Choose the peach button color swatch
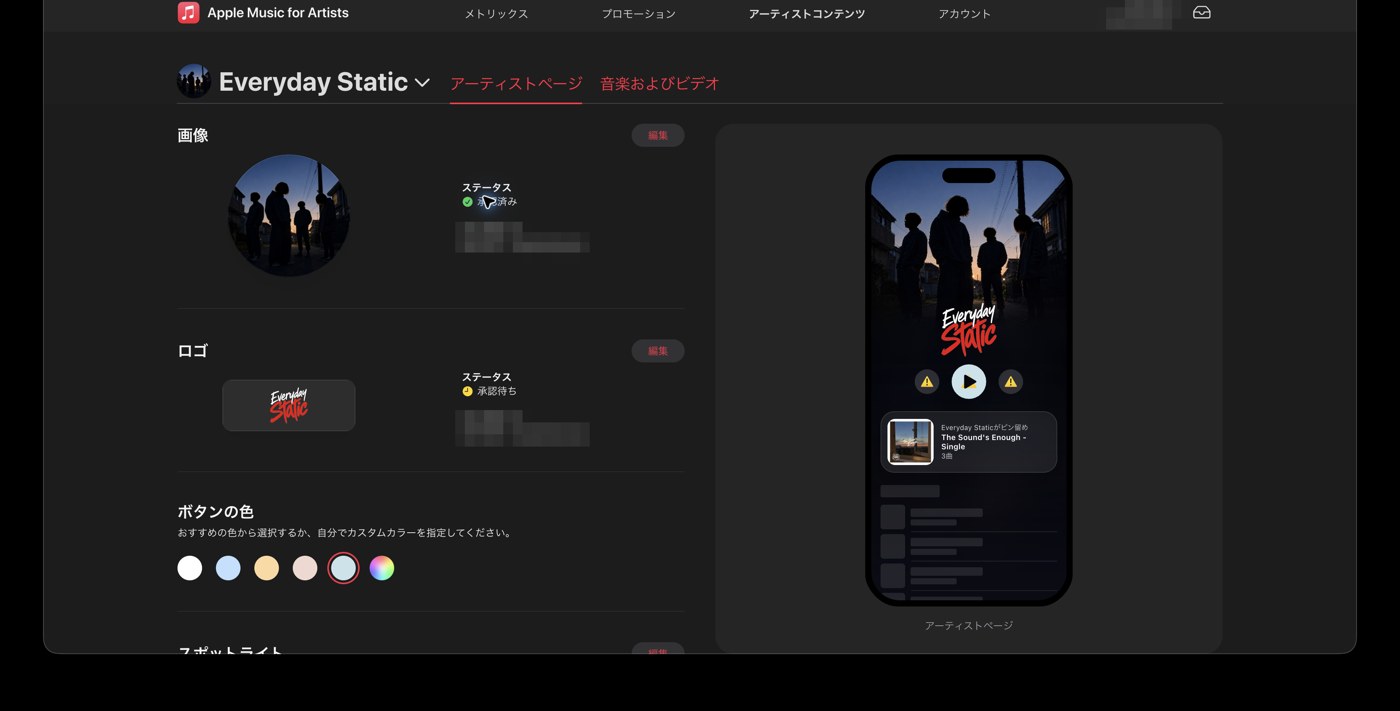Image resolution: width=1400 pixels, height=711 pixels. coord(267,568)
